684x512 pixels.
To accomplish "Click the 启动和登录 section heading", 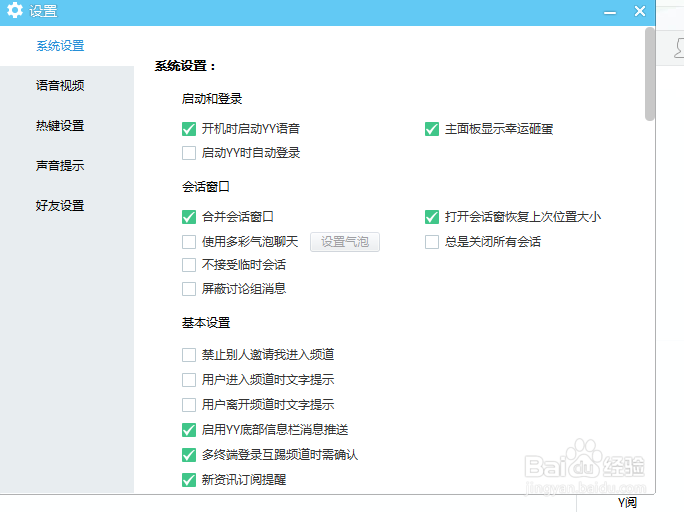I will point(212,99).
